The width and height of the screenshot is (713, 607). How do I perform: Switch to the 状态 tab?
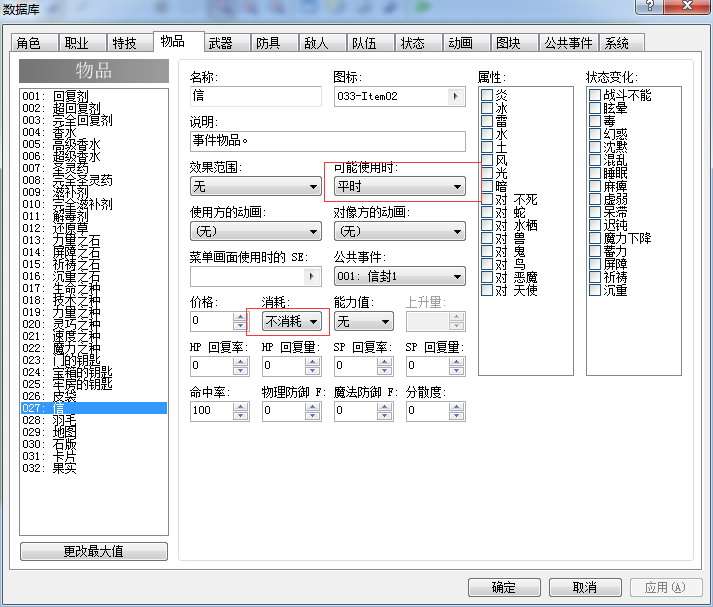point(418,43)
